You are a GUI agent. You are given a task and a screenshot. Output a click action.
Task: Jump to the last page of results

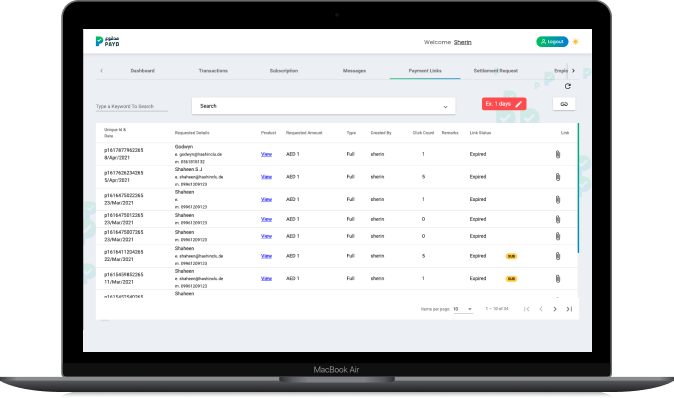coord(569,309)
